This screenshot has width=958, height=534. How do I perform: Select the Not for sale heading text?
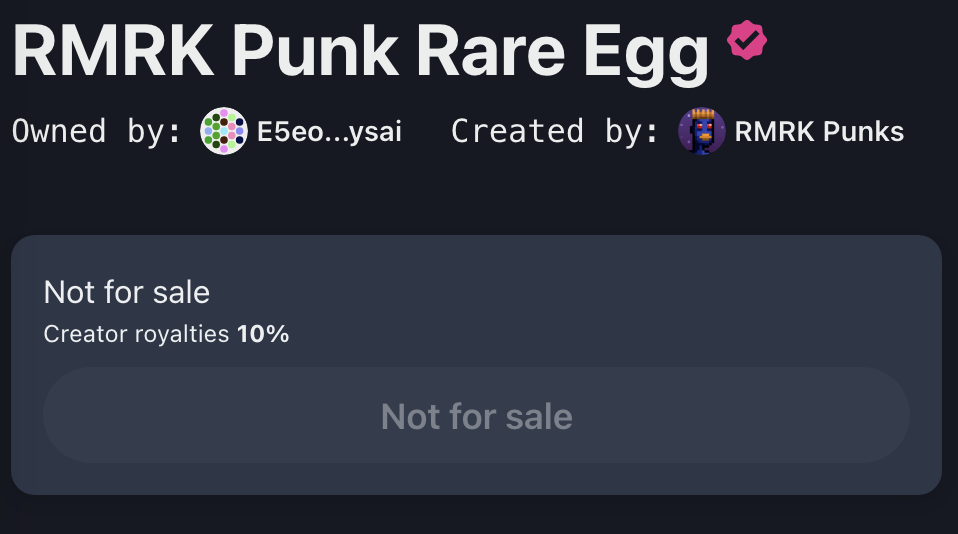127,292
